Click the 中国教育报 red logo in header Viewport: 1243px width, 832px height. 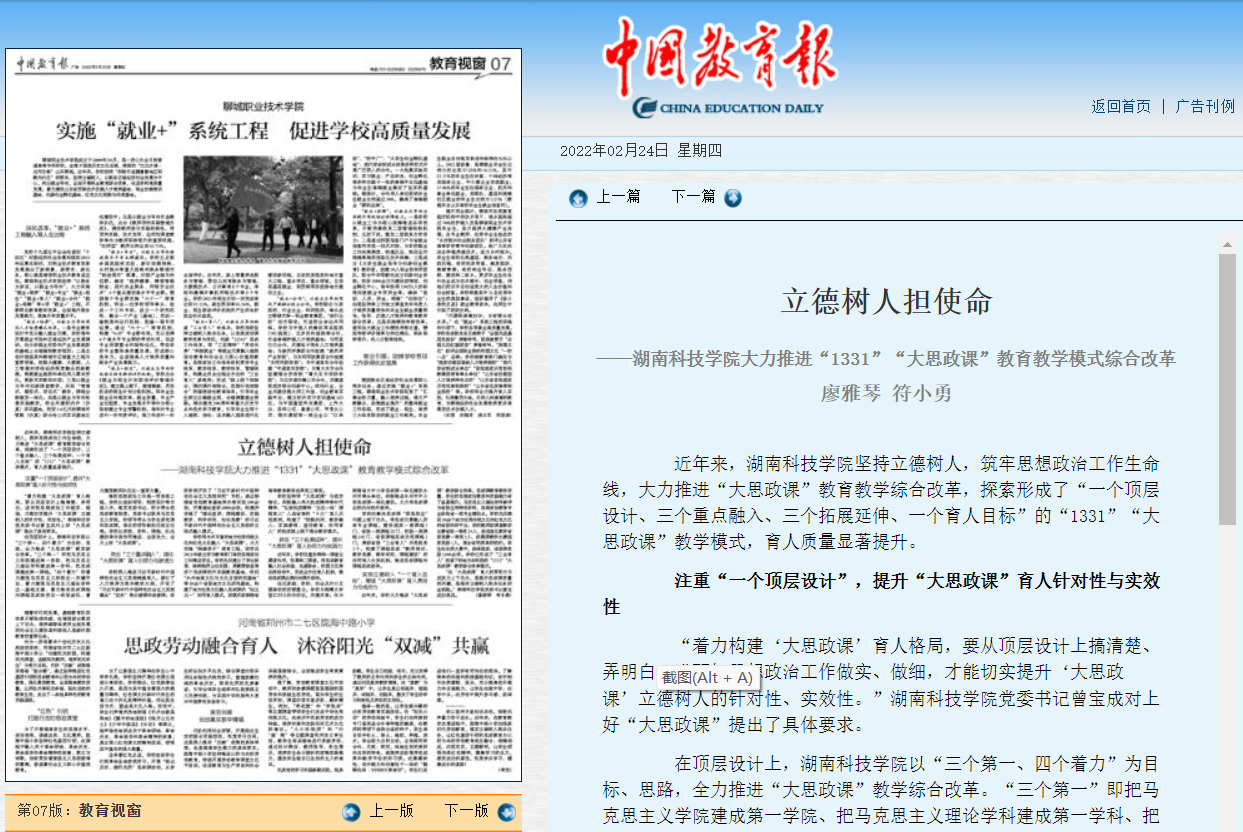pyautogui.click(x=720, y=57)
